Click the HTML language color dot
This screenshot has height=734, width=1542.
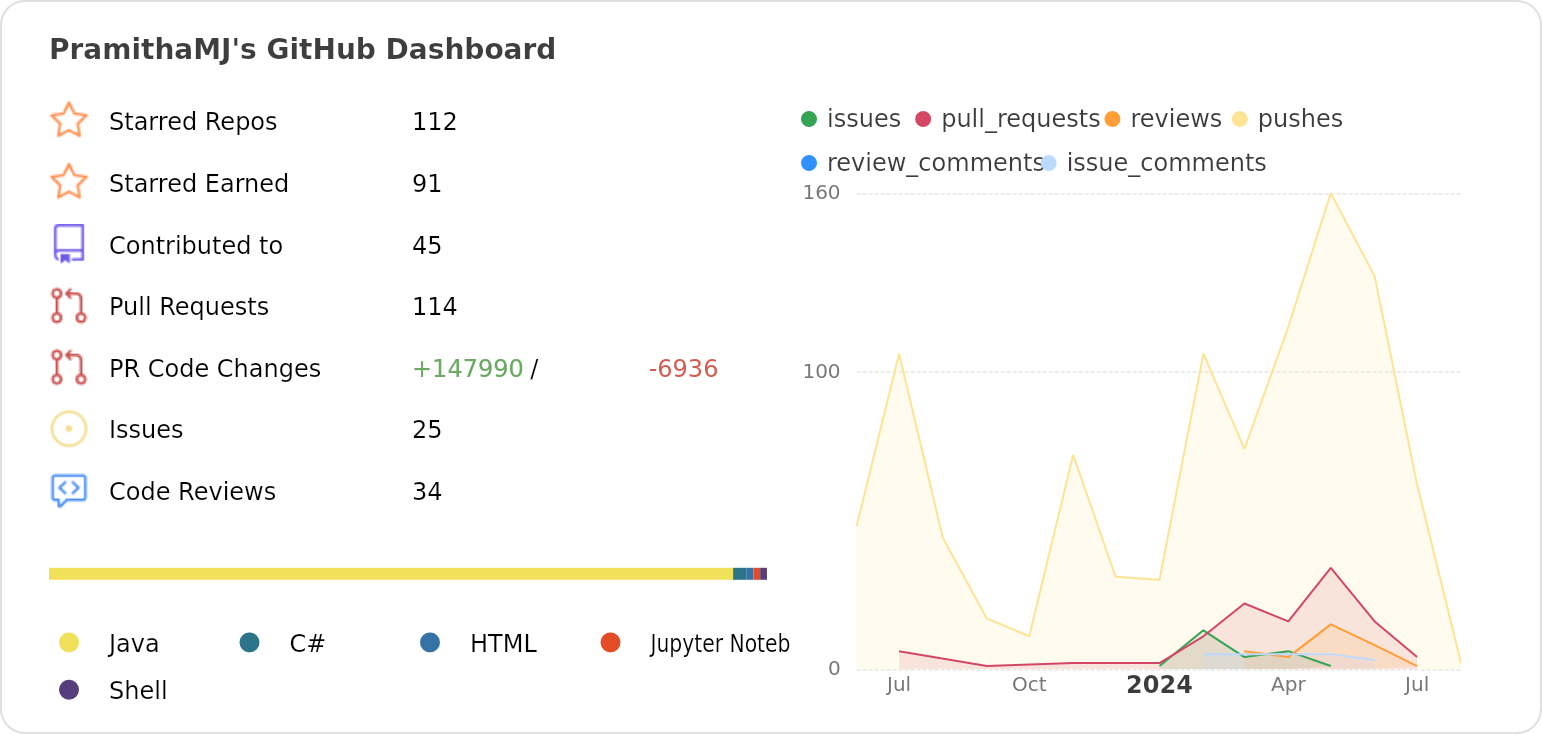(x=430, y=642)
